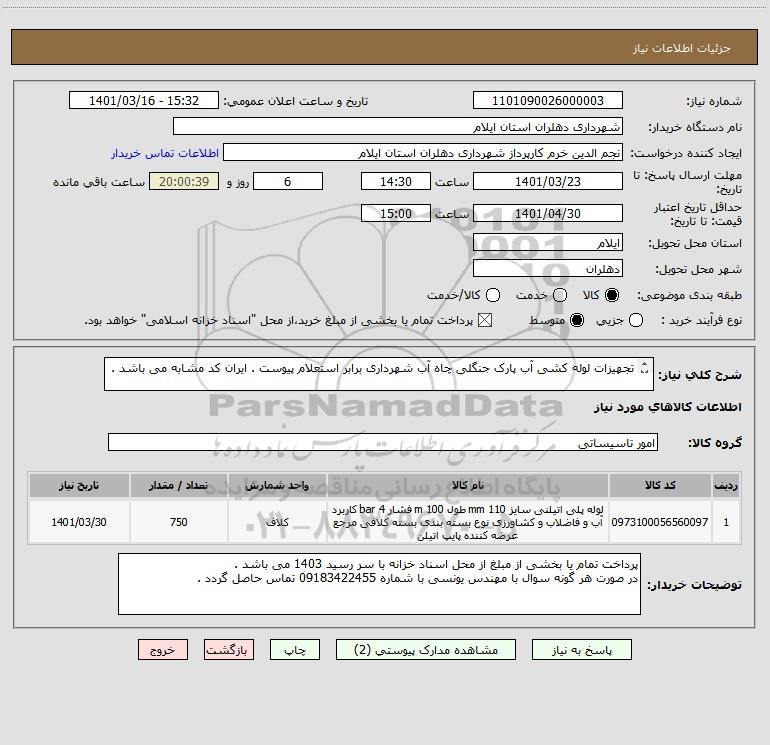
Task: Click the need number field 1101090026000003
Action: [x=548, y=101]
